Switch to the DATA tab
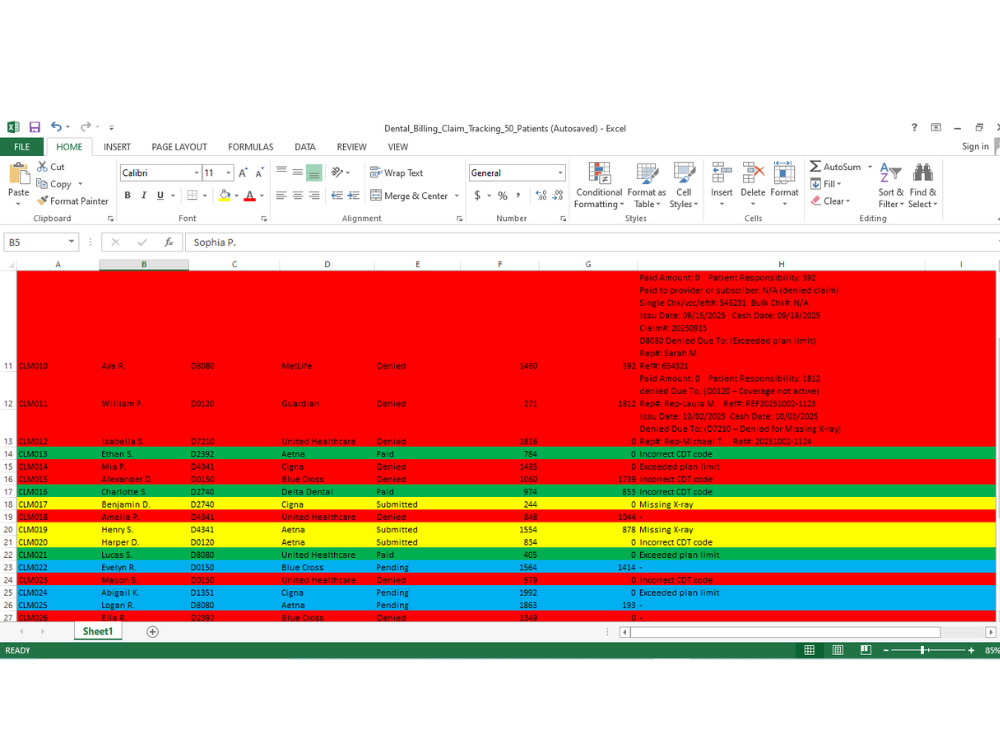 [305, 147]
